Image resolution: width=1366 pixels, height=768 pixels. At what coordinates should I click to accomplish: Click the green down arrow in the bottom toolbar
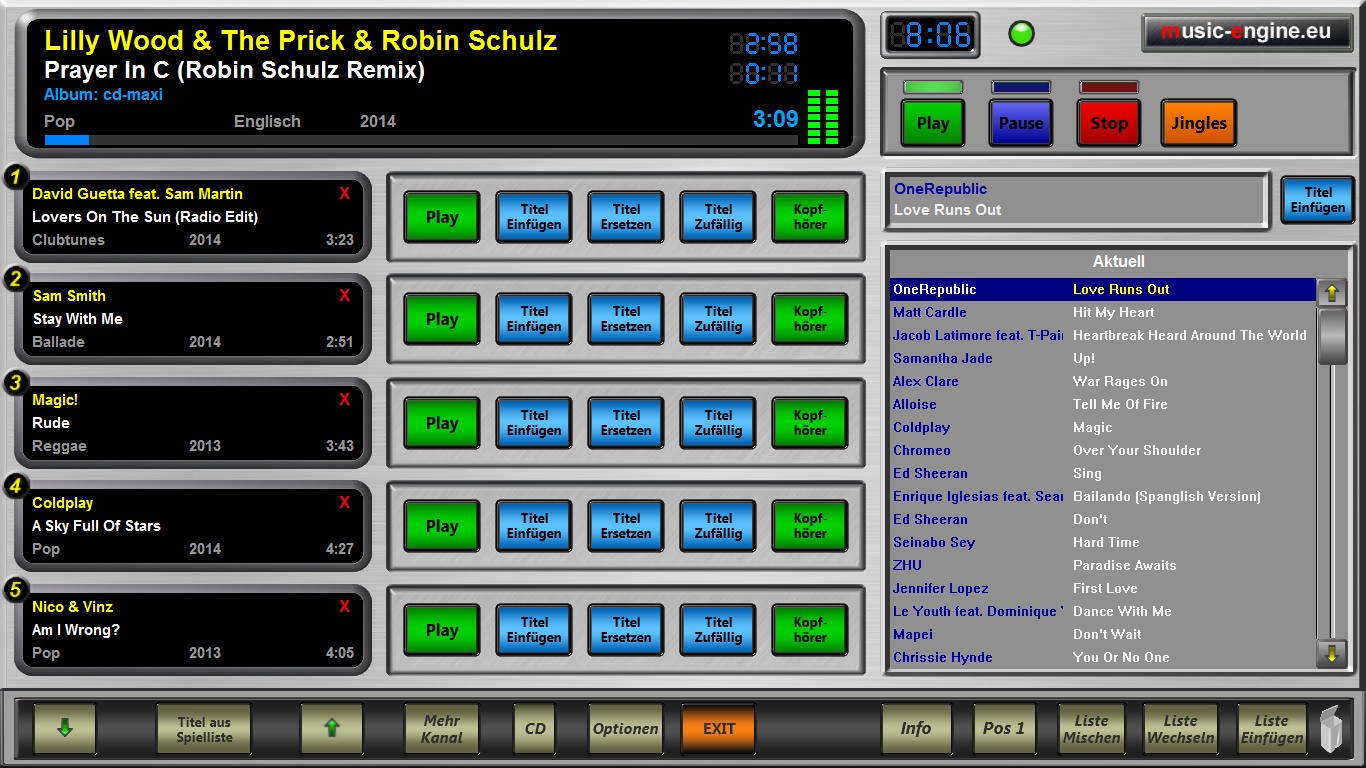[x=63, y=729]
